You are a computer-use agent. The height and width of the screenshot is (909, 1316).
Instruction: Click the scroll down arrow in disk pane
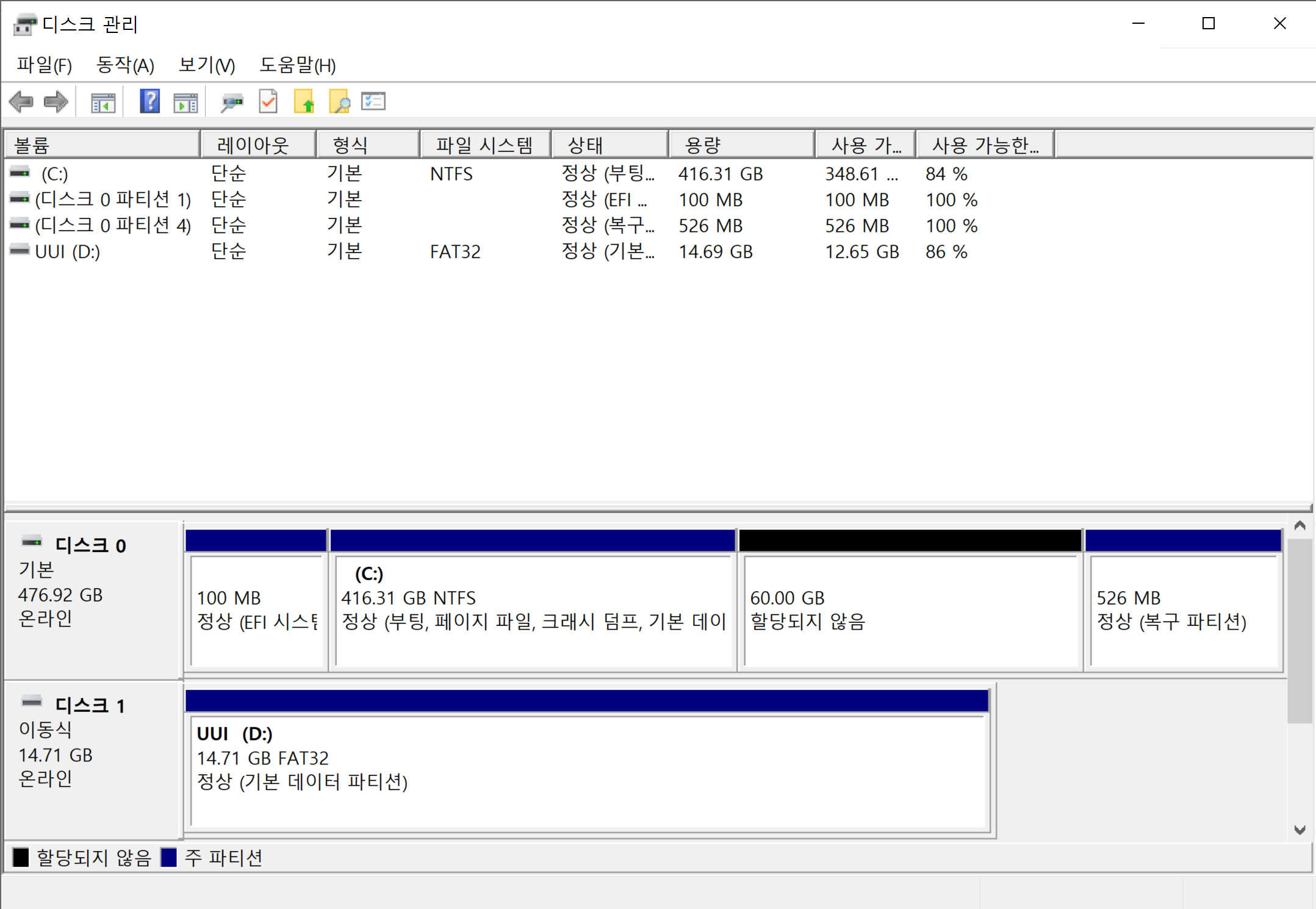coord(1300,830)
